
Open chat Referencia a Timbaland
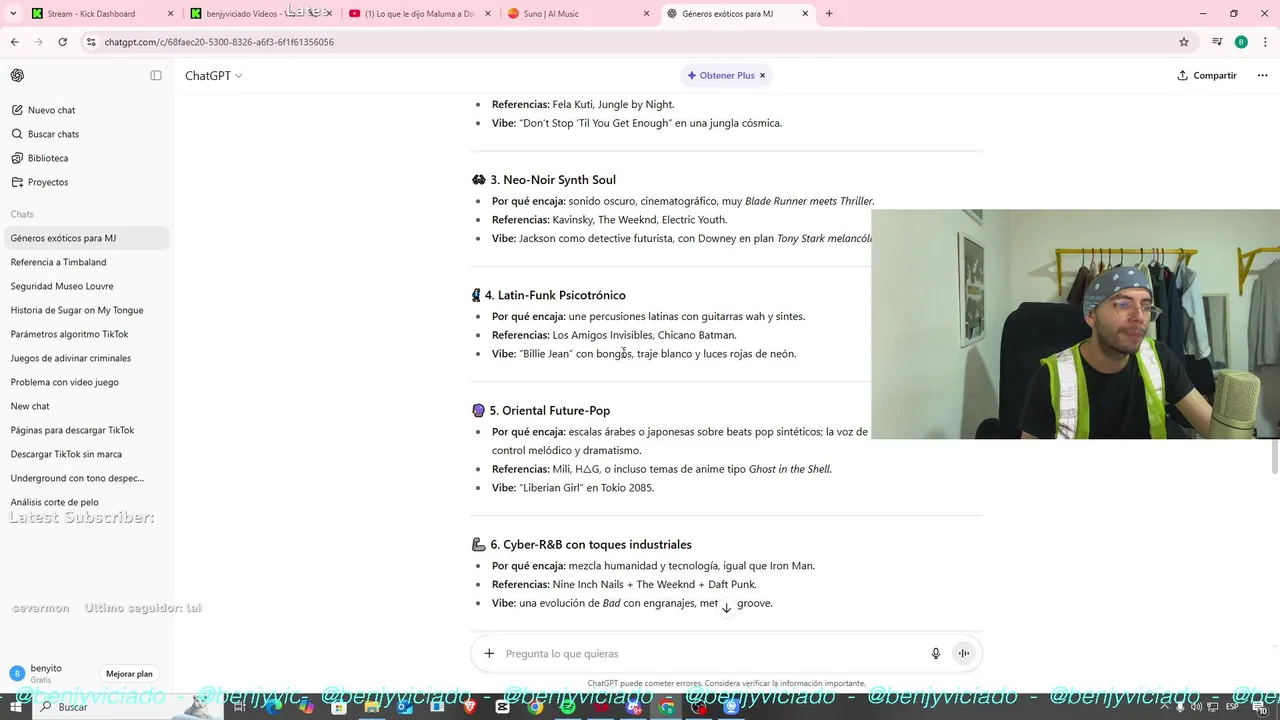click(85, 262)
